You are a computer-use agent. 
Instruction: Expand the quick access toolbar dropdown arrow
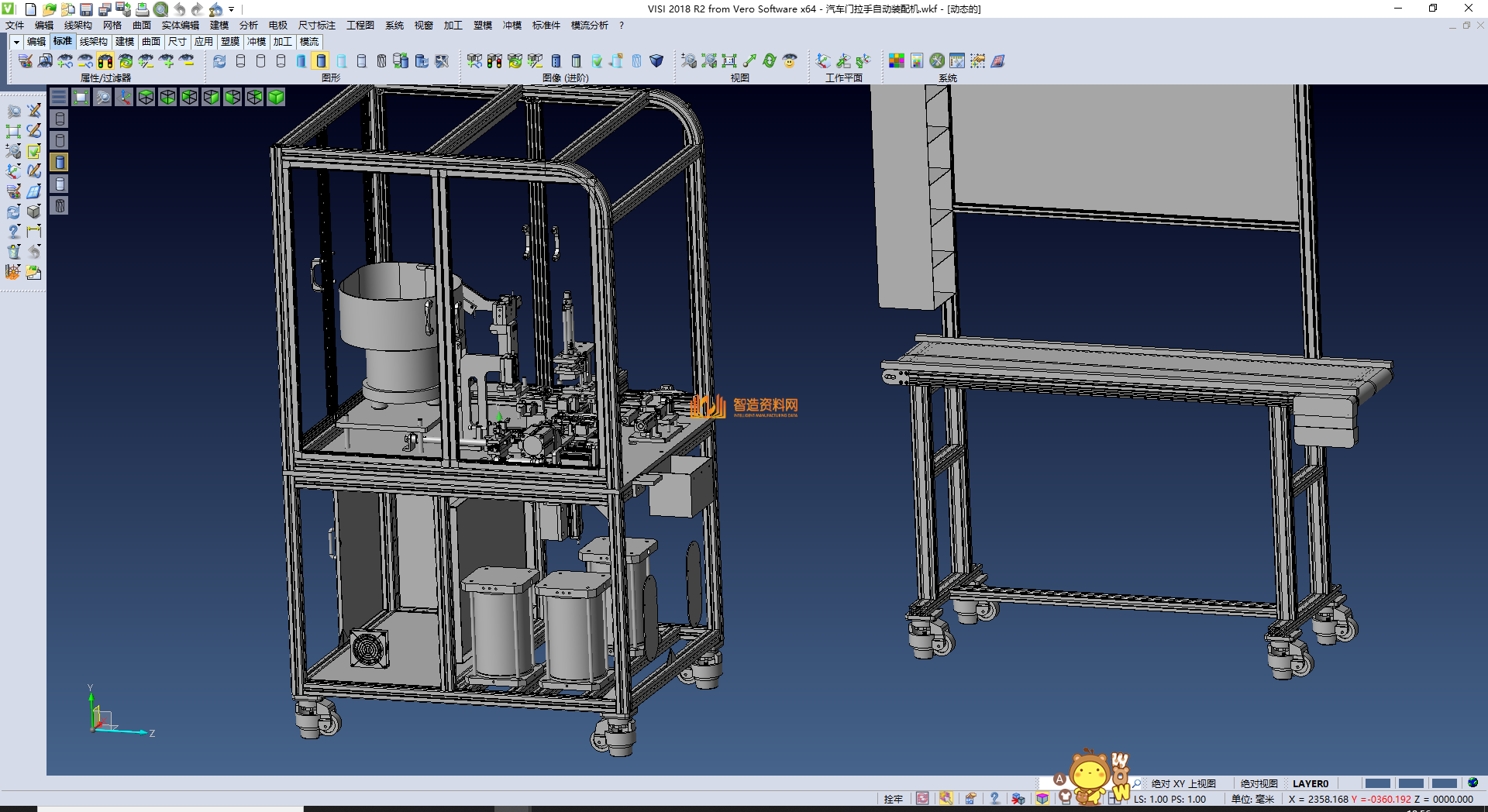pos(232,9)
